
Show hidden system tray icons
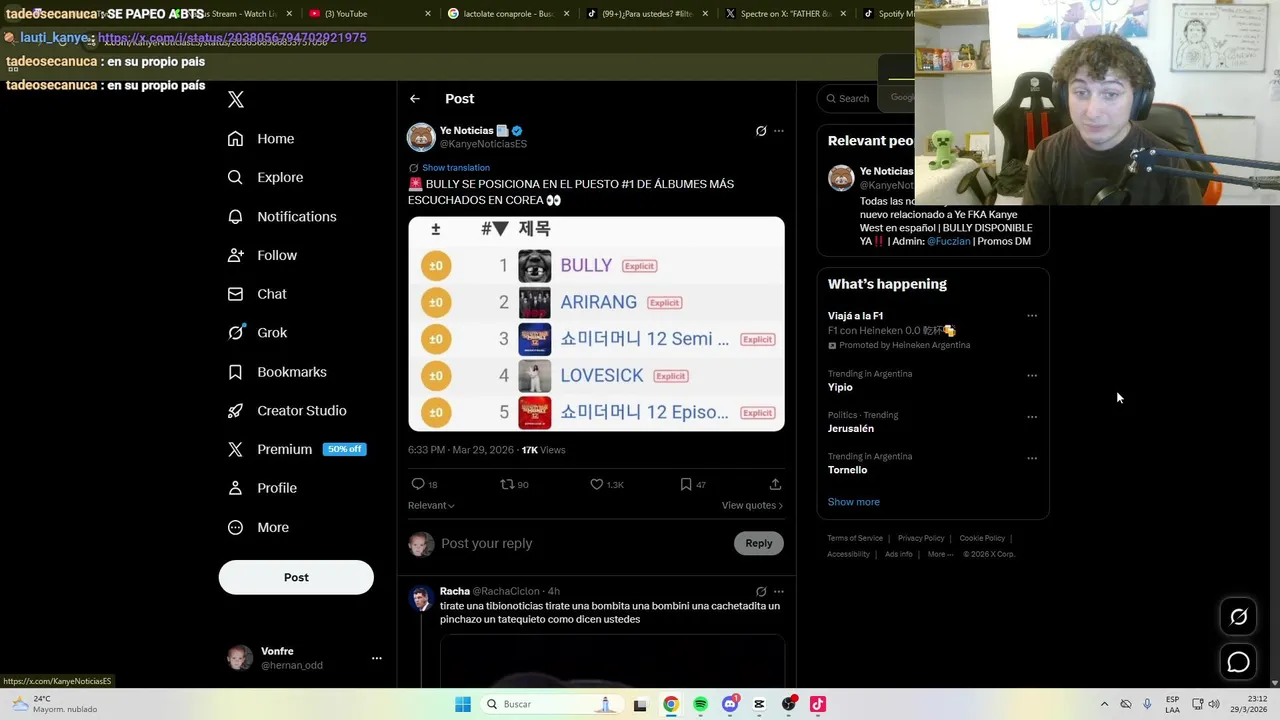[1104, 704]
